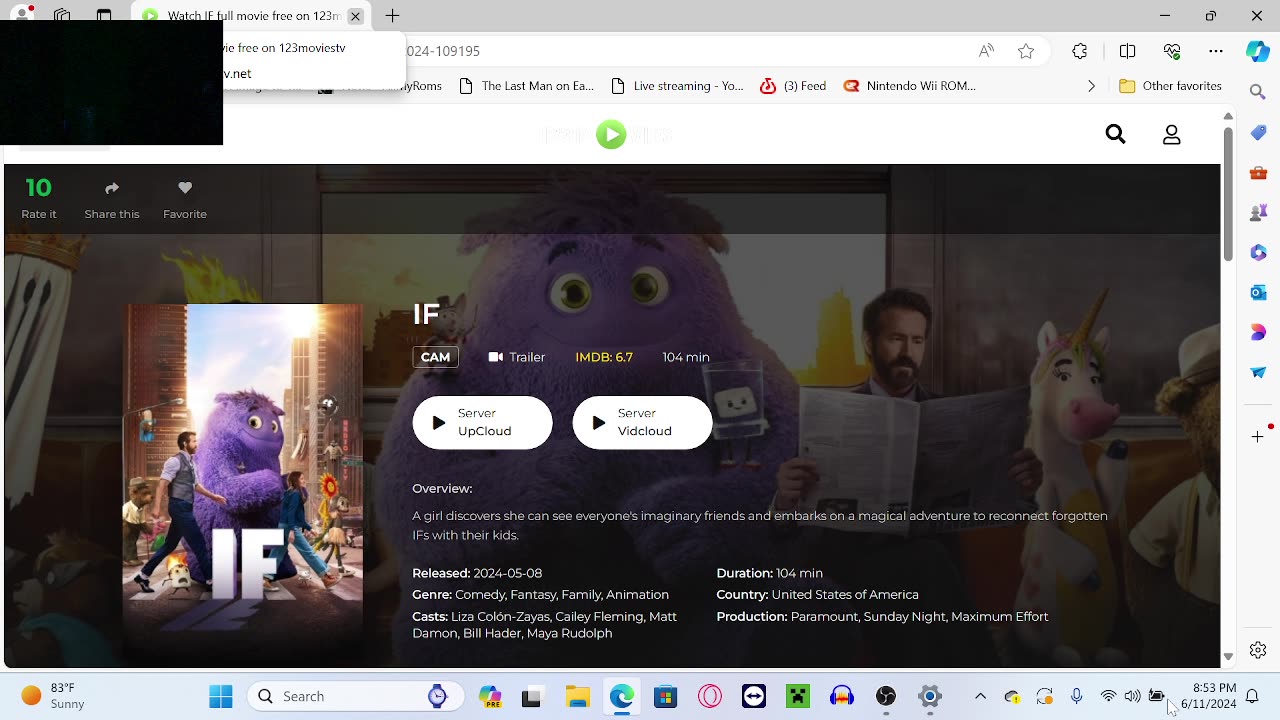Toggle Edge Read aloud icon
The width and height of the screenshot is (1280, 720).
986,51
